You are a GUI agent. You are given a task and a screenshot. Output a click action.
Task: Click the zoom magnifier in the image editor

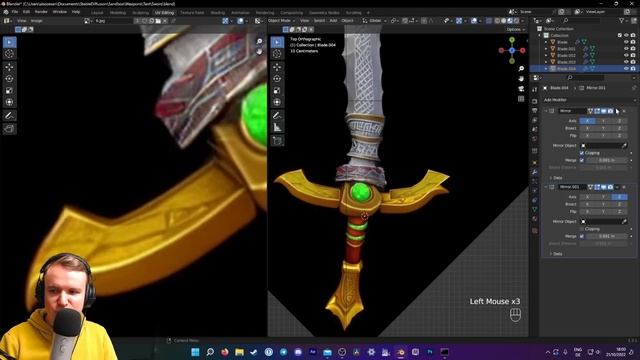[x=259, y=41]
